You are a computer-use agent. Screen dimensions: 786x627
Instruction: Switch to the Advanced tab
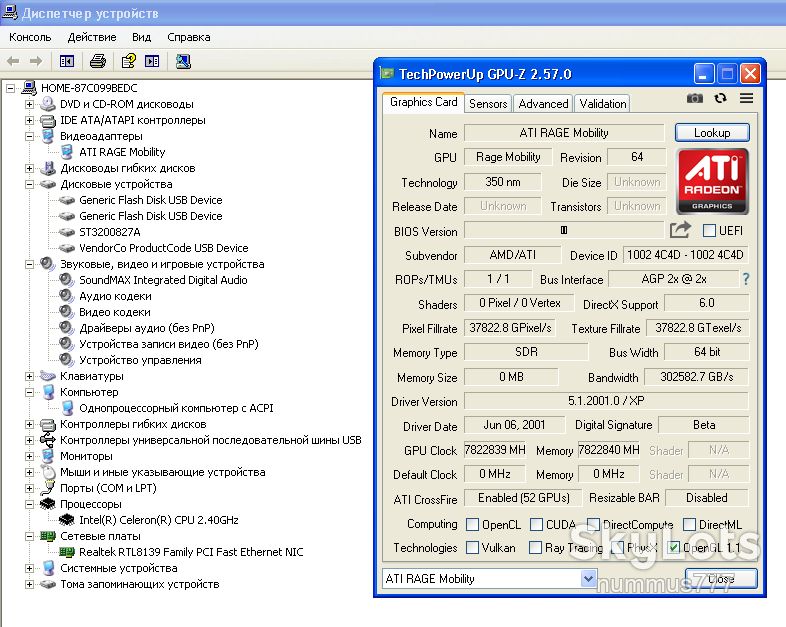543,104
